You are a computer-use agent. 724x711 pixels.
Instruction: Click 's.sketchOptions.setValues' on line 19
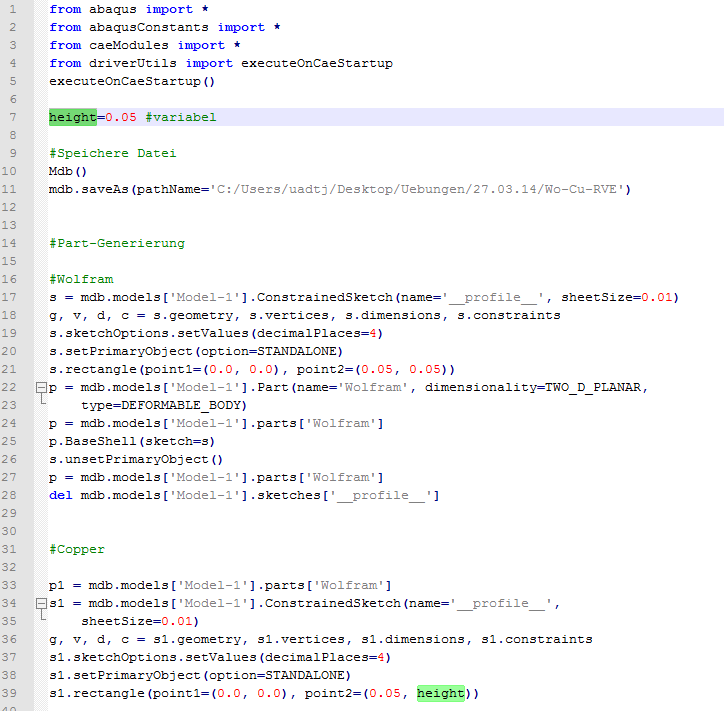click(149, 333)
